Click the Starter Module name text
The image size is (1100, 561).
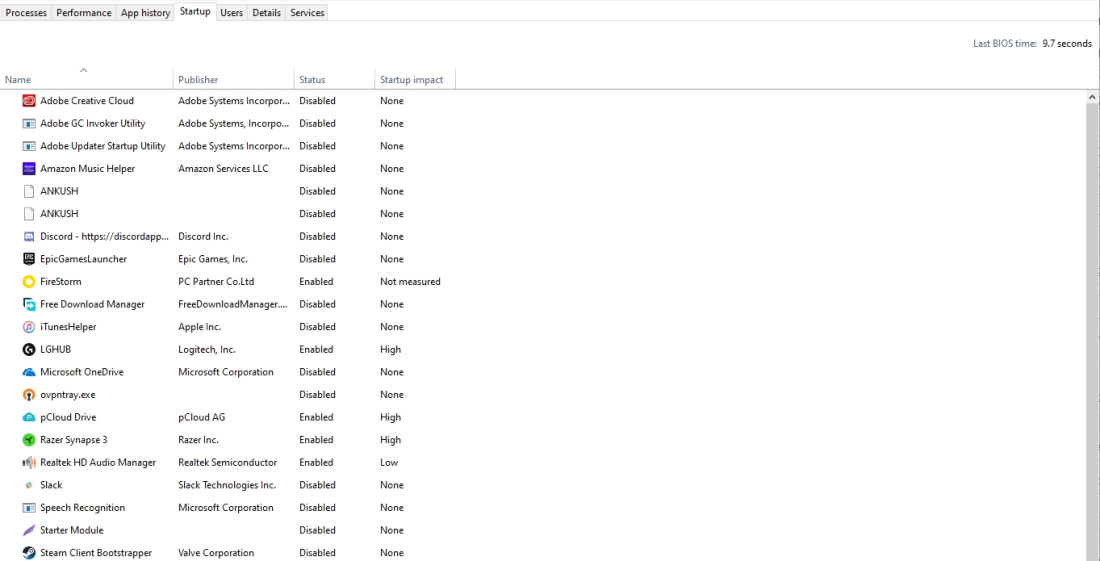(72, 530)
